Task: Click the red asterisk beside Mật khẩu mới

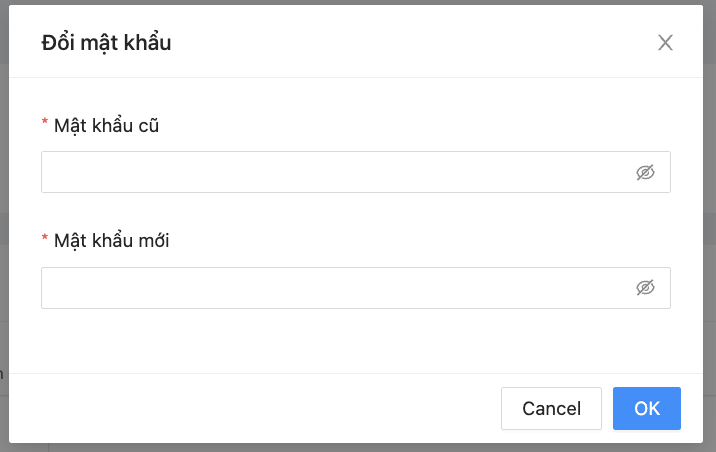Action: pos(44,240)
